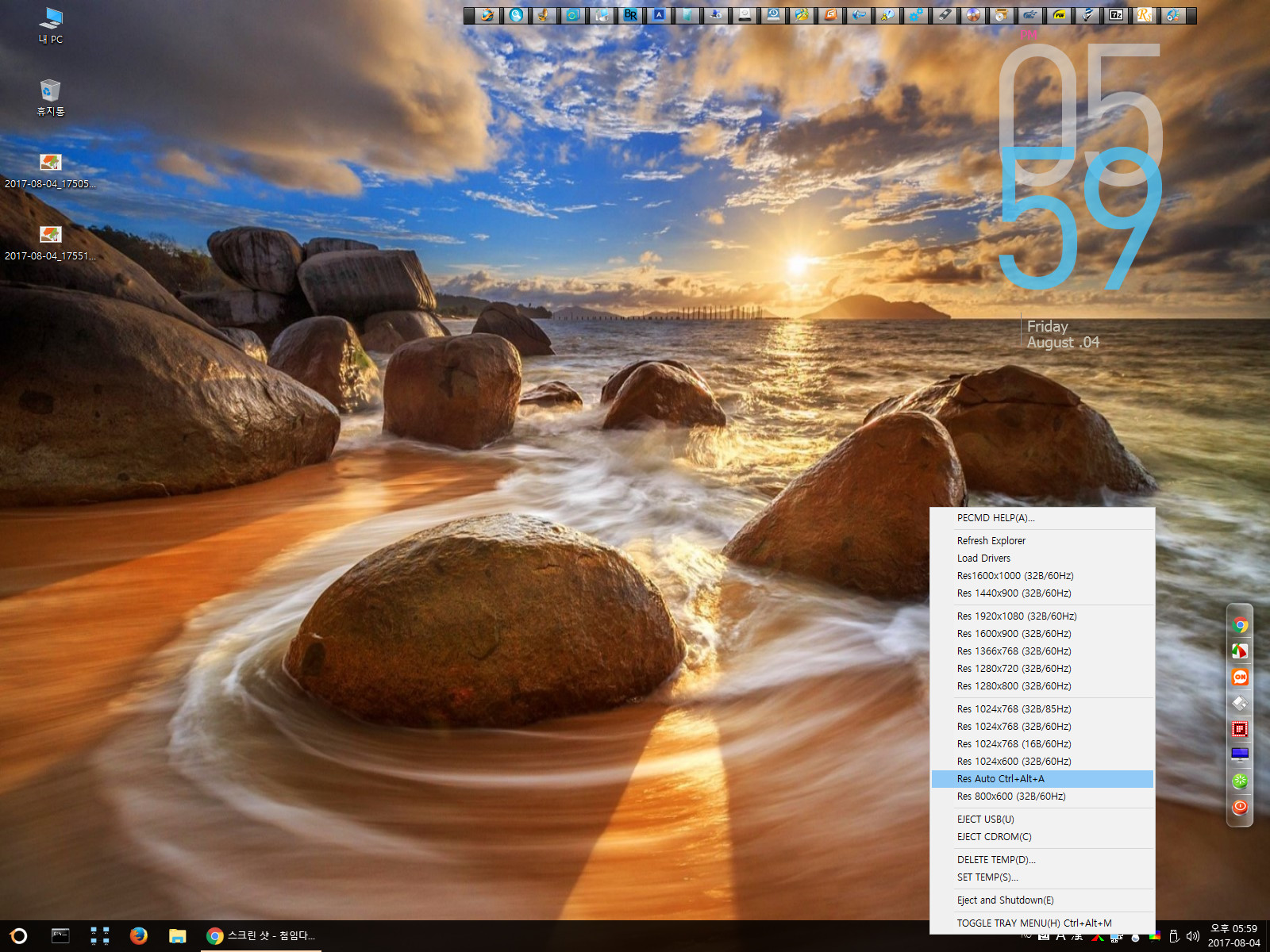
Task: Select Res Auto Ctrl+Alt+A
Action: coord(1042,779)
